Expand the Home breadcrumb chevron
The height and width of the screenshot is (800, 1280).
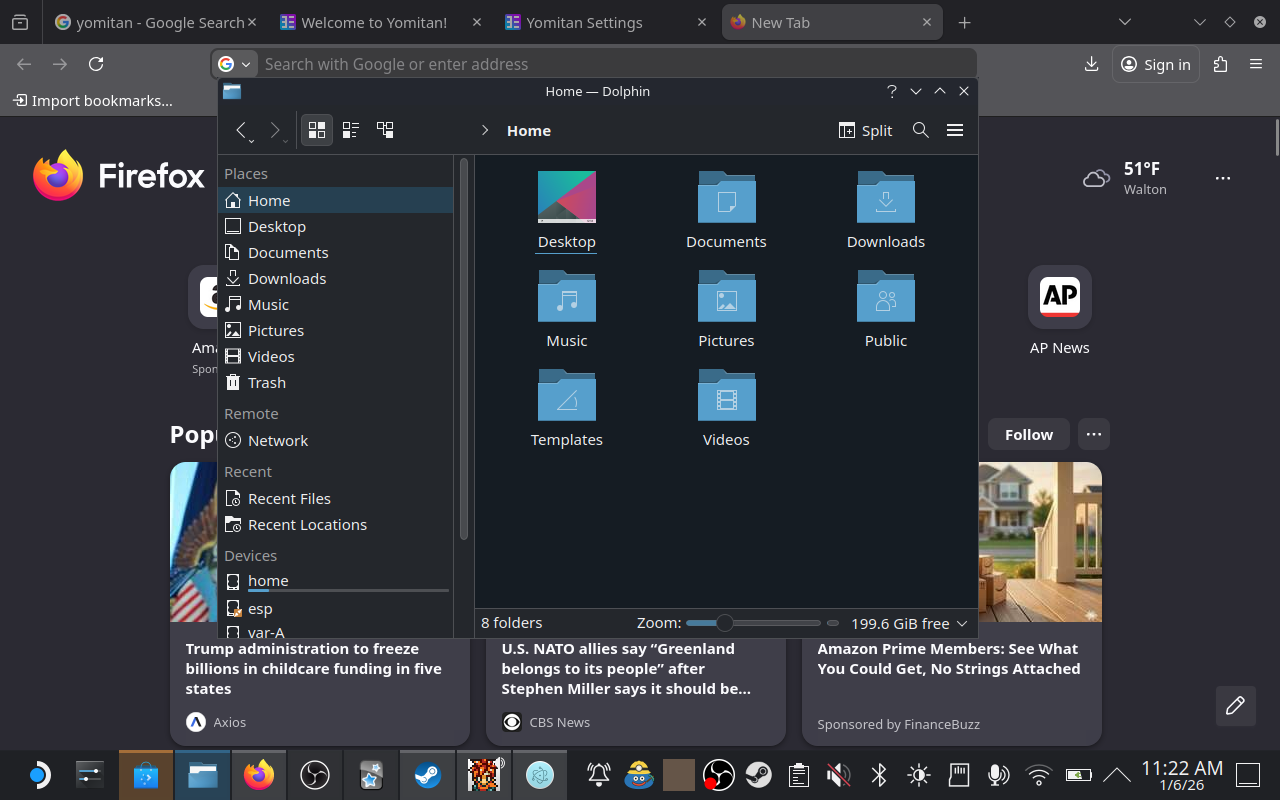pyautogui.click(x=485, y=130)
